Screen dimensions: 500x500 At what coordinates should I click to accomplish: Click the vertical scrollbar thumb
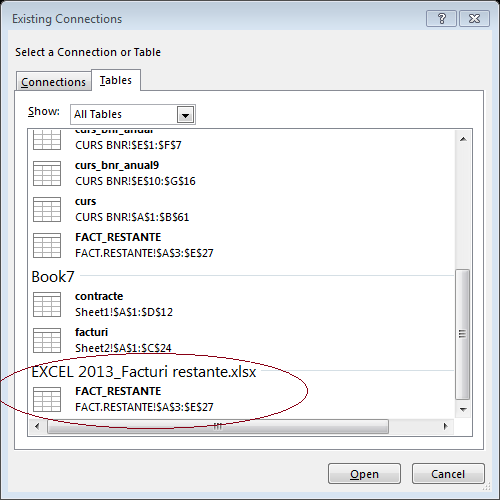[x=462, y=334]
